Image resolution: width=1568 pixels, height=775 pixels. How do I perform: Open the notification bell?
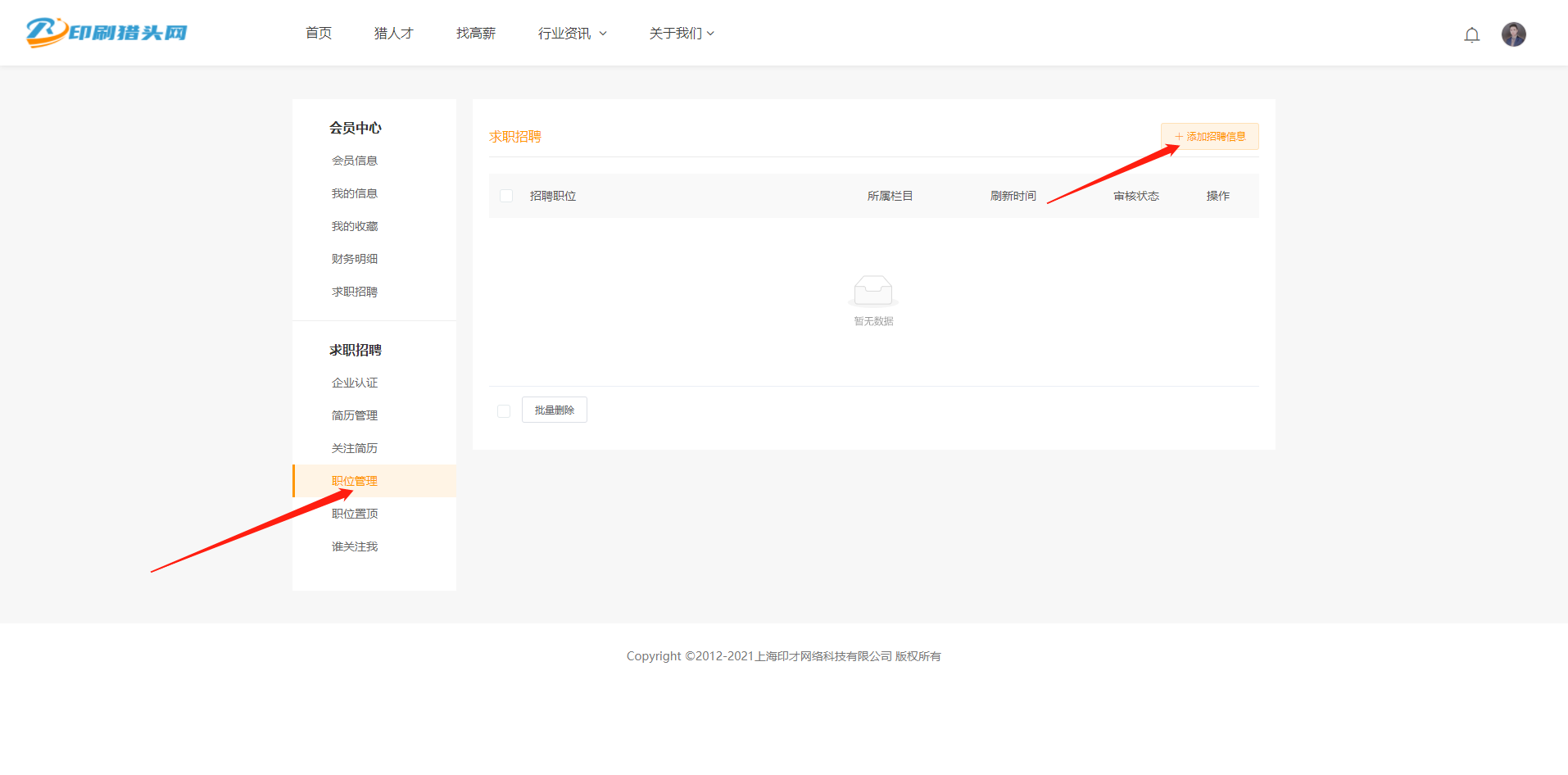[1471, 34]
